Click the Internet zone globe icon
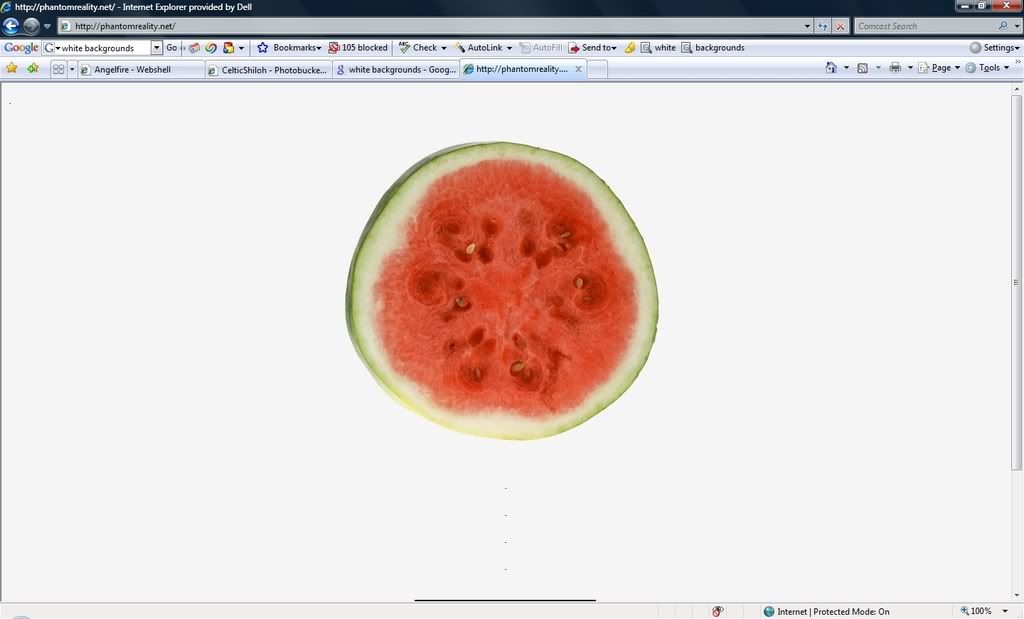 769,611
